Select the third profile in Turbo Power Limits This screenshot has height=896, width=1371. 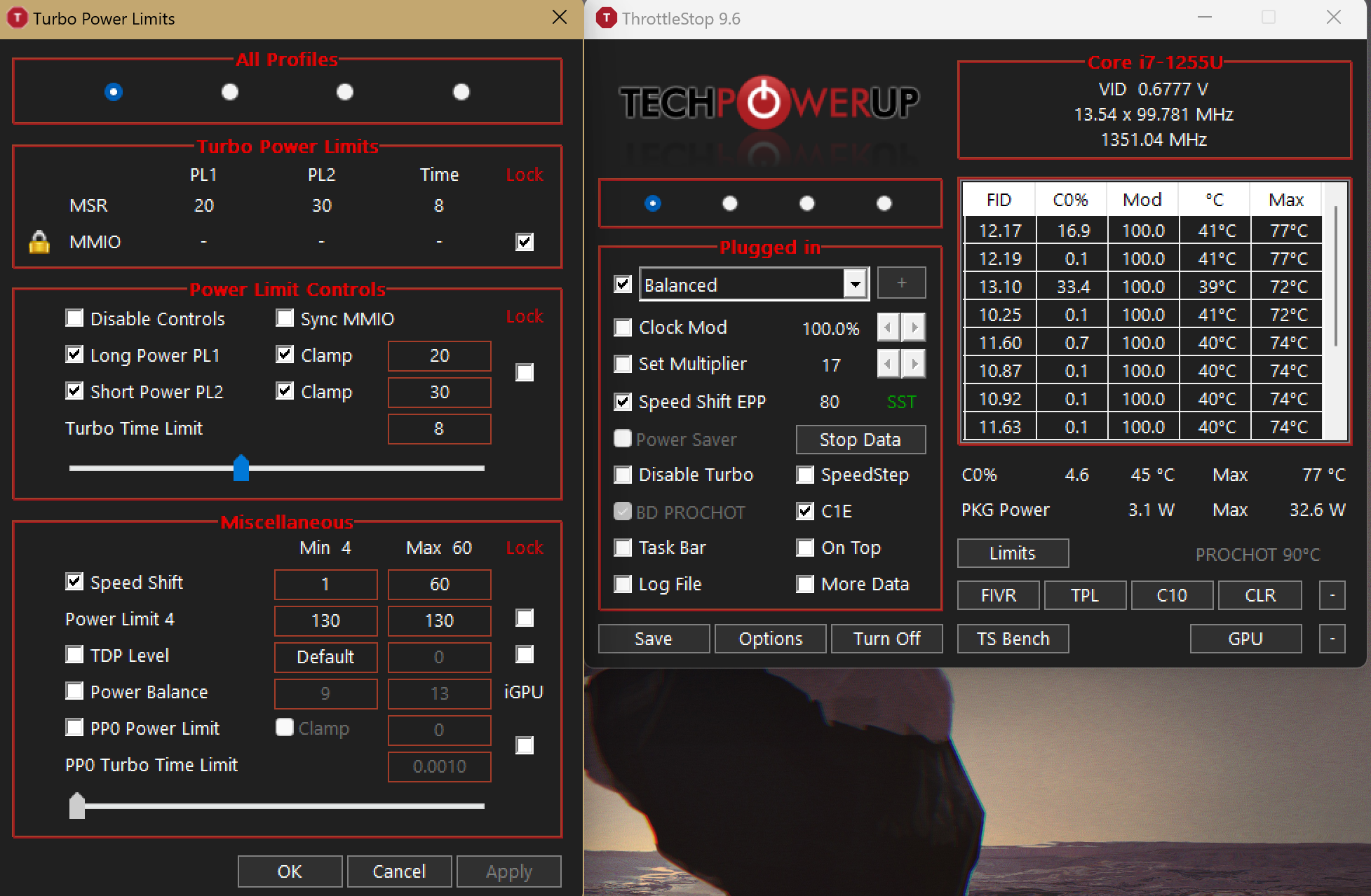345,92
